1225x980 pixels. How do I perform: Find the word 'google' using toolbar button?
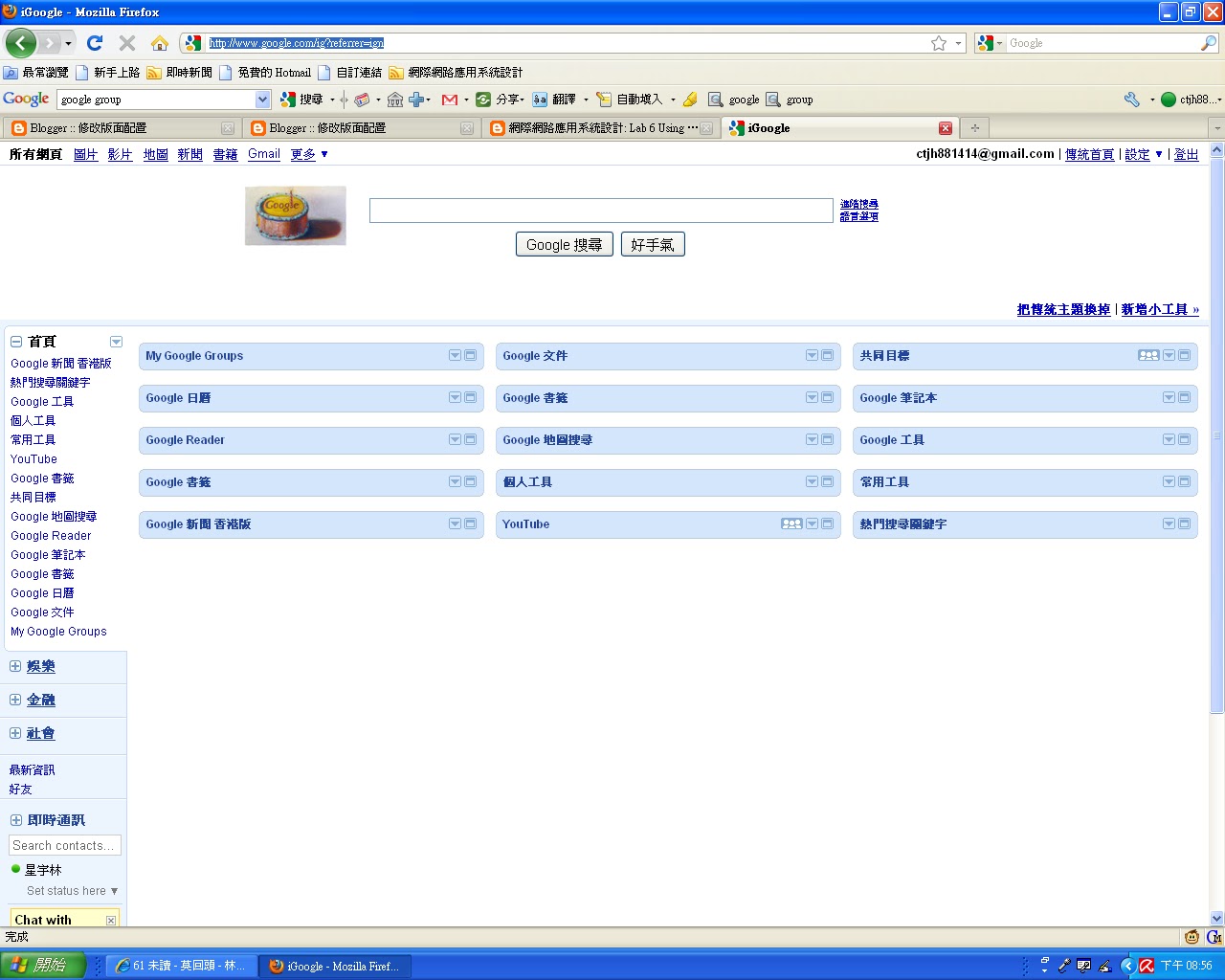pos(734,100)
